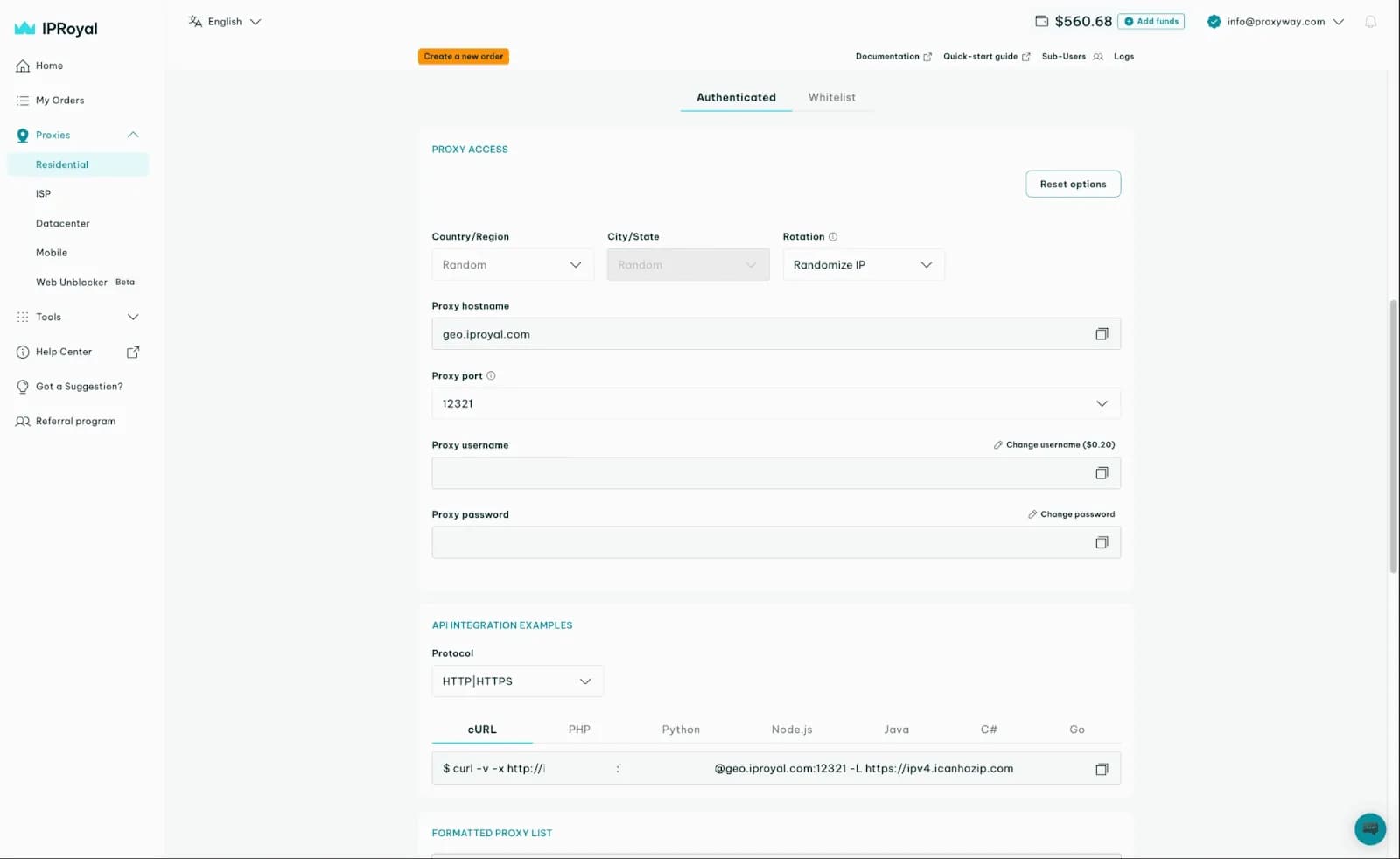Image resolution: width=1400 pixels, height=859 pixels.
Task: Click the Rotation info tooltip icon
Action: (x=832, y=235)
